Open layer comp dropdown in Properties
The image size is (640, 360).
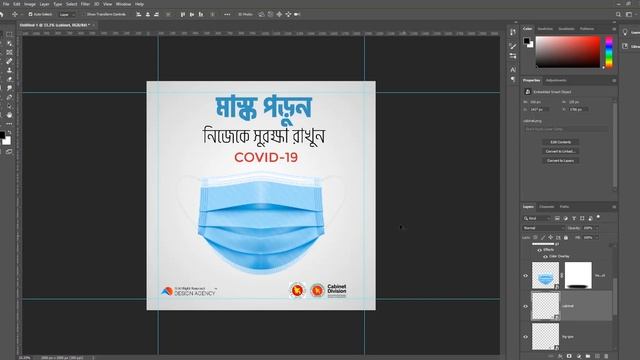tap(566, 129)
